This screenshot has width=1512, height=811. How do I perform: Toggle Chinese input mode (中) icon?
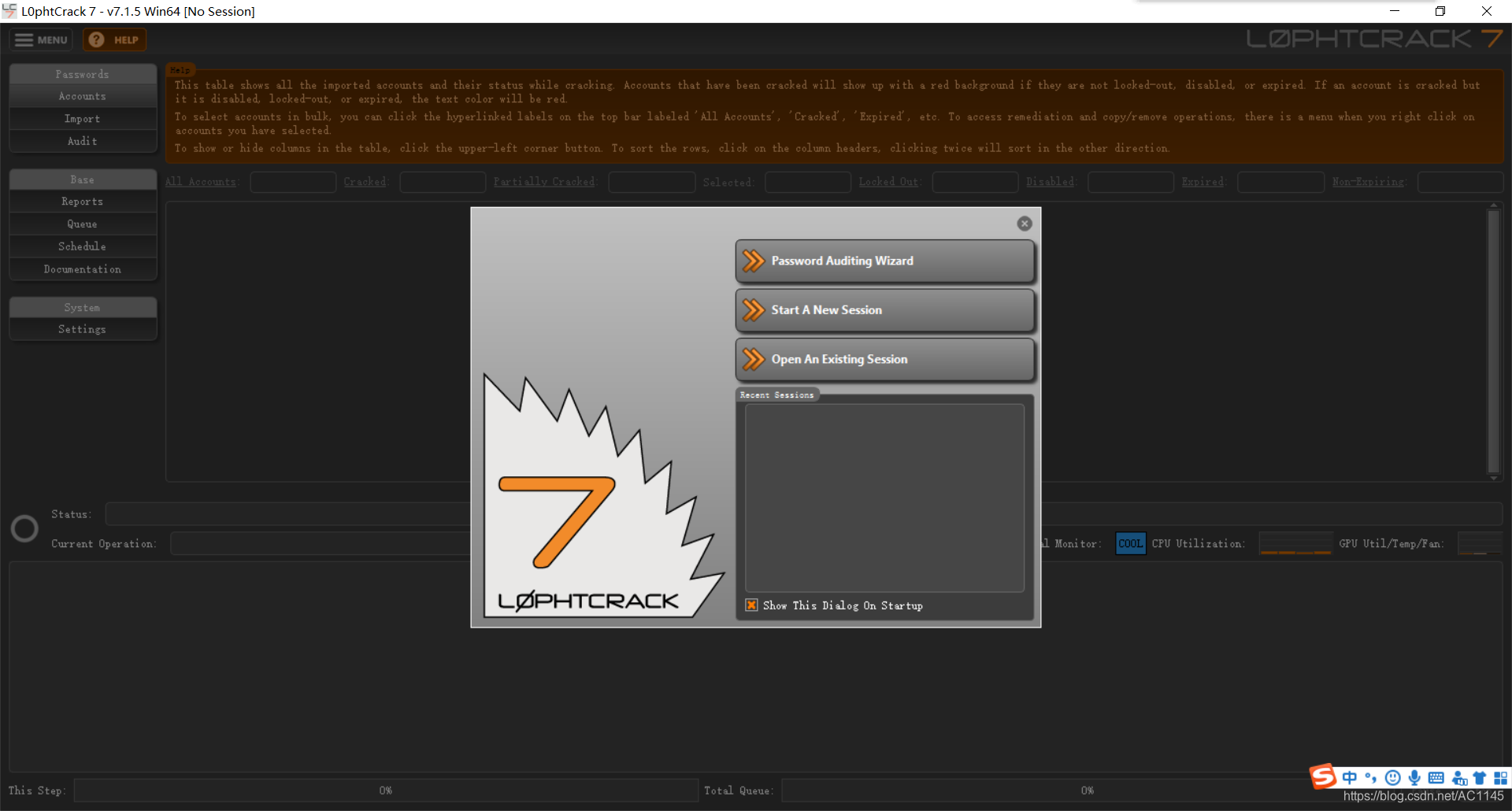point(1350,778)
